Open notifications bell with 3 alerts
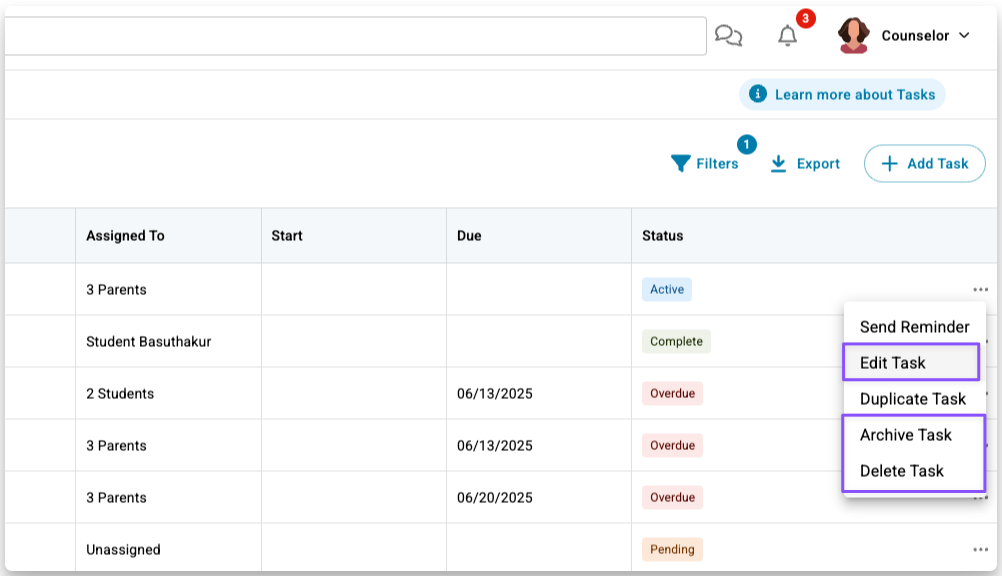 click(x=788, y=37)
